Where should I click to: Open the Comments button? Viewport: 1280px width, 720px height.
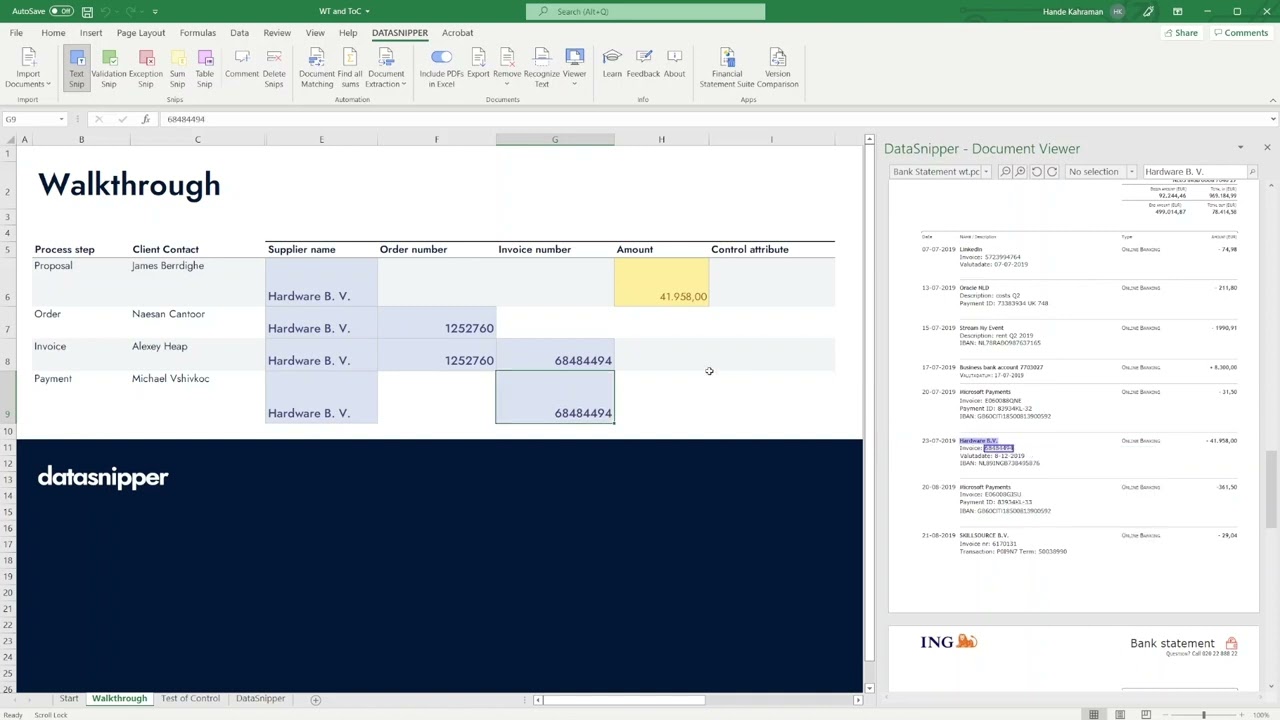coord(1240,33)
